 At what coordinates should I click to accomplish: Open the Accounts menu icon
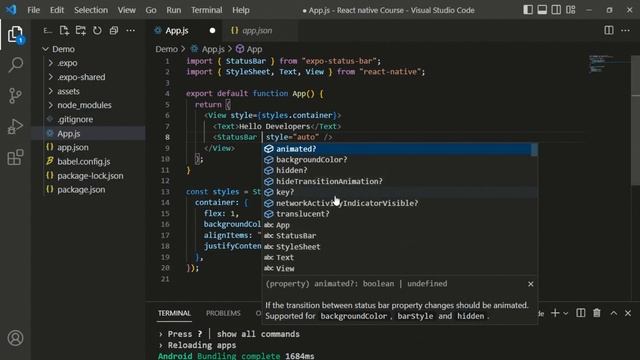tap(16, 338)
